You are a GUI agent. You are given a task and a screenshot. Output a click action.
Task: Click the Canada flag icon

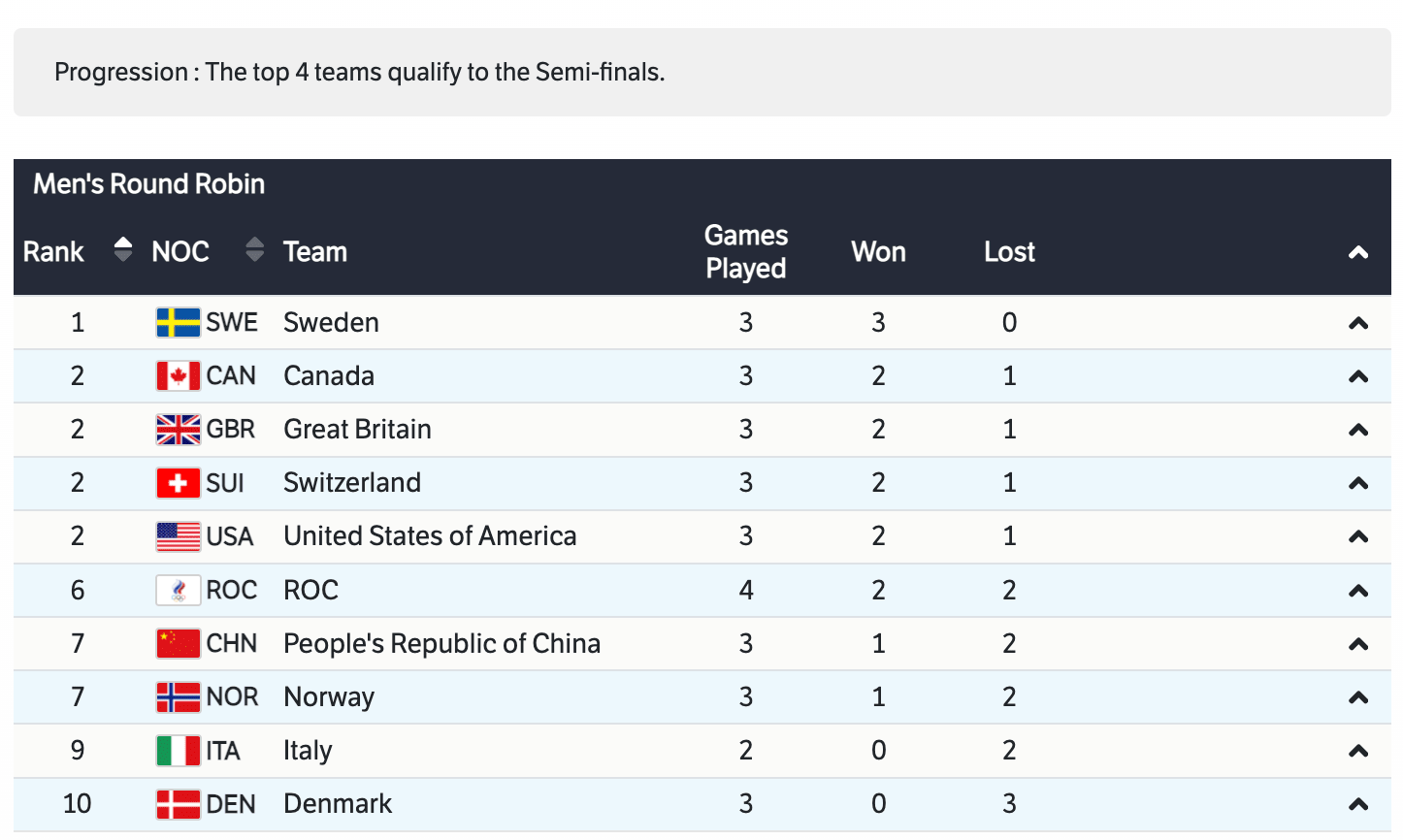coord(178,375)
